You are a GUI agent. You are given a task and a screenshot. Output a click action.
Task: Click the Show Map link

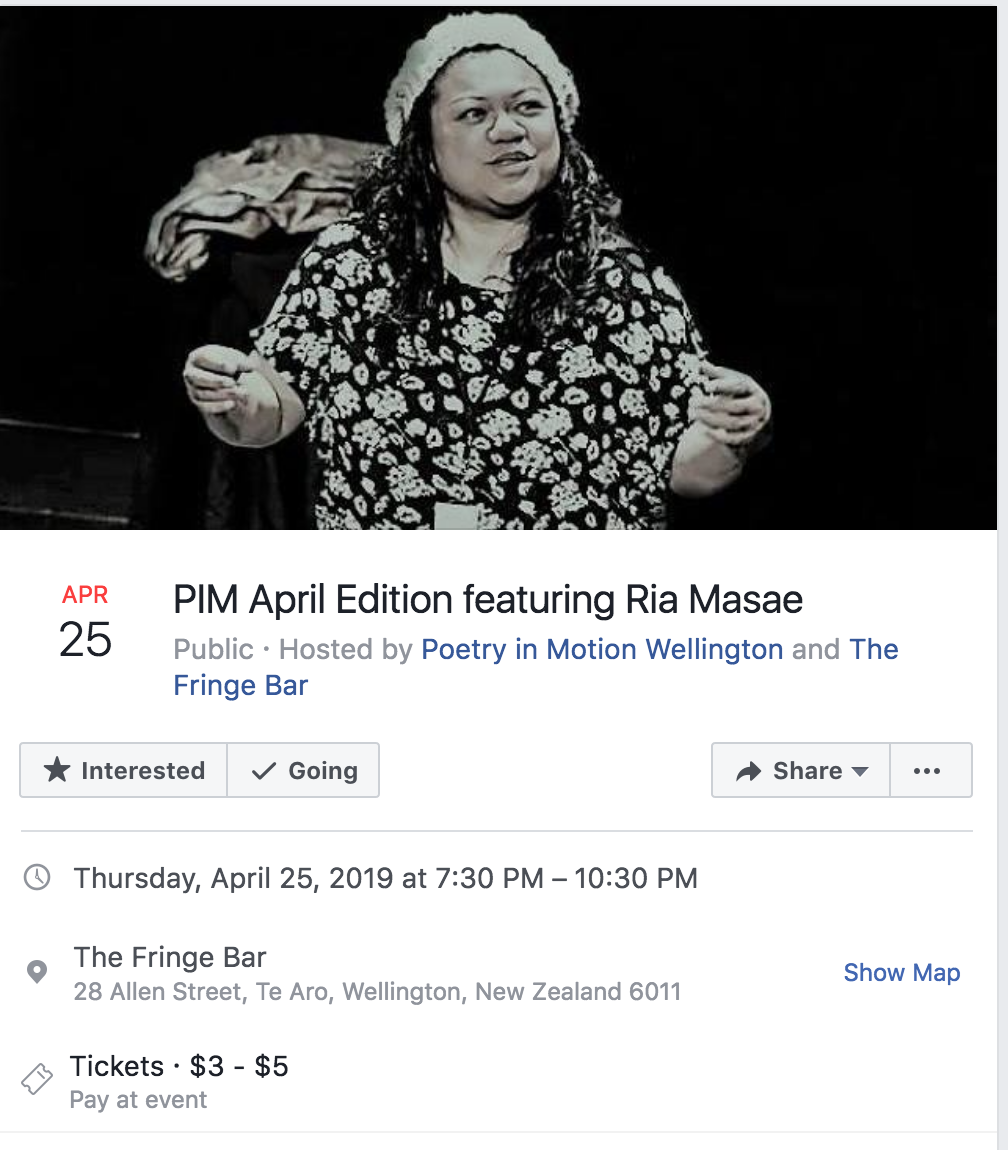click(901, 972)
